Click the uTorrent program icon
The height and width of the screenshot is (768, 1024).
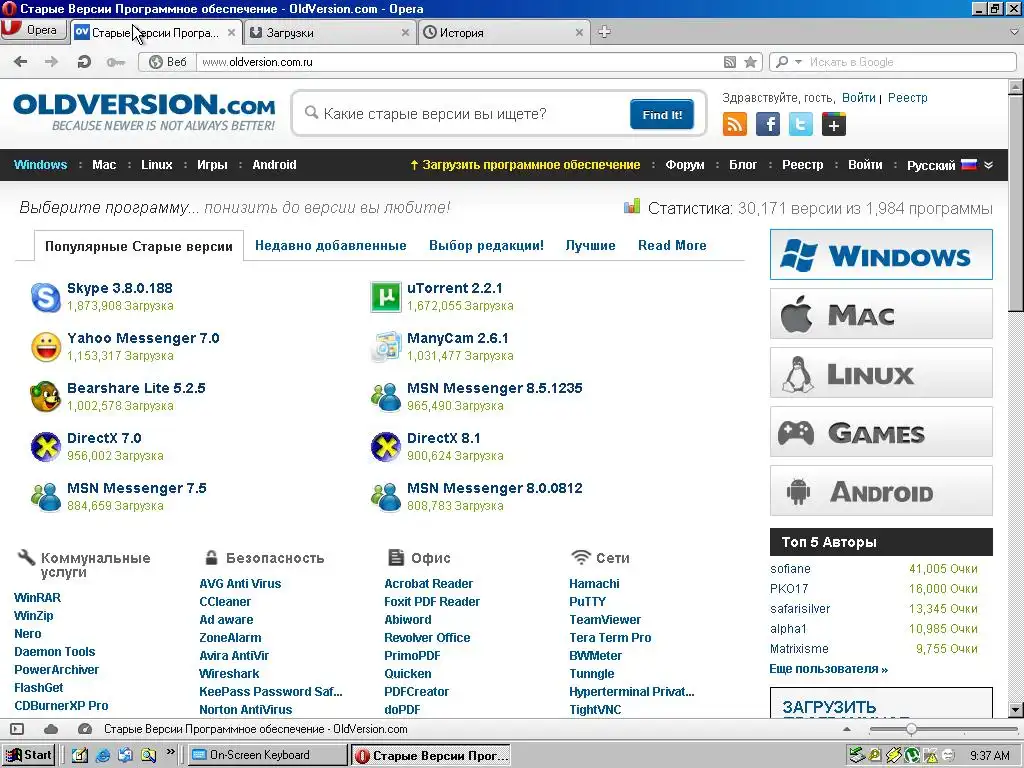pos(386,297)
